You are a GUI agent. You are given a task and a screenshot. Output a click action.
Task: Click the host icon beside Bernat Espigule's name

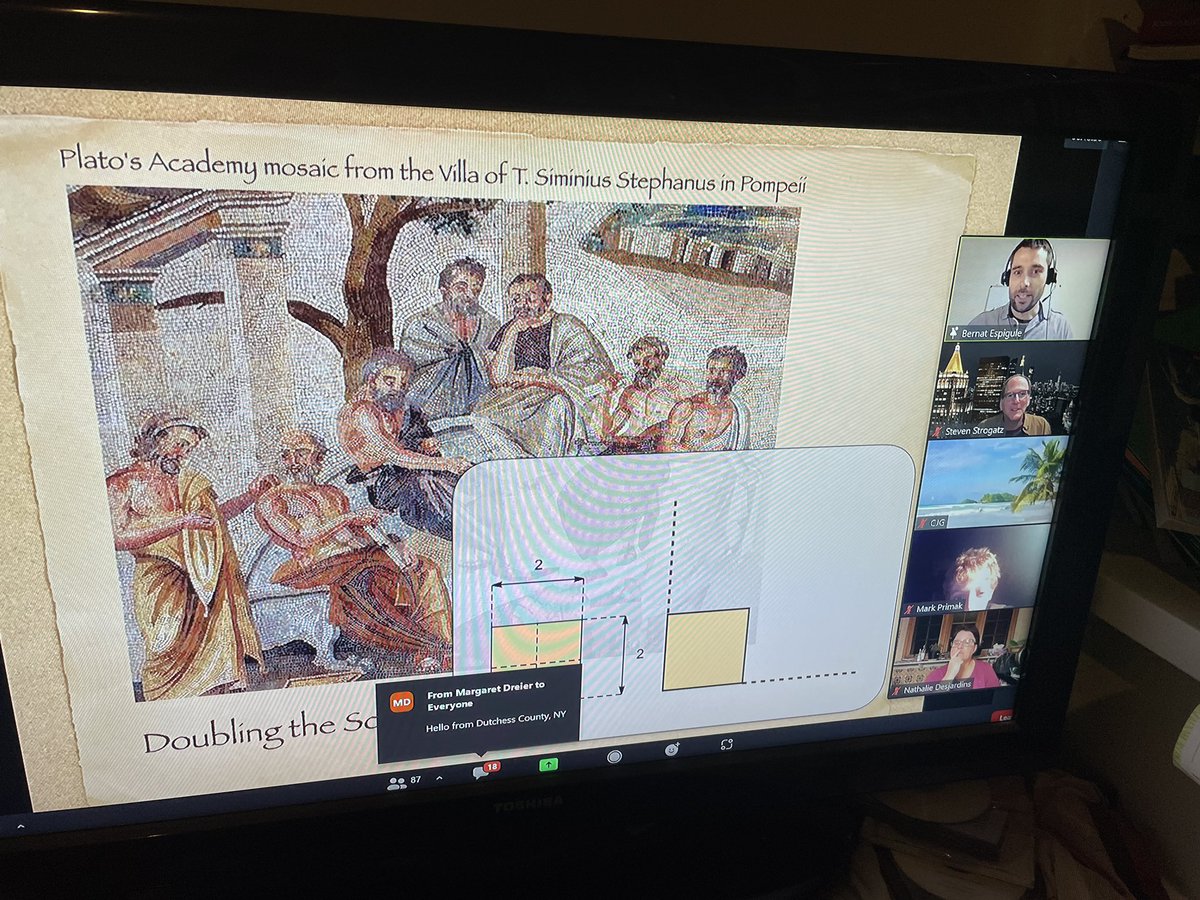953,332
